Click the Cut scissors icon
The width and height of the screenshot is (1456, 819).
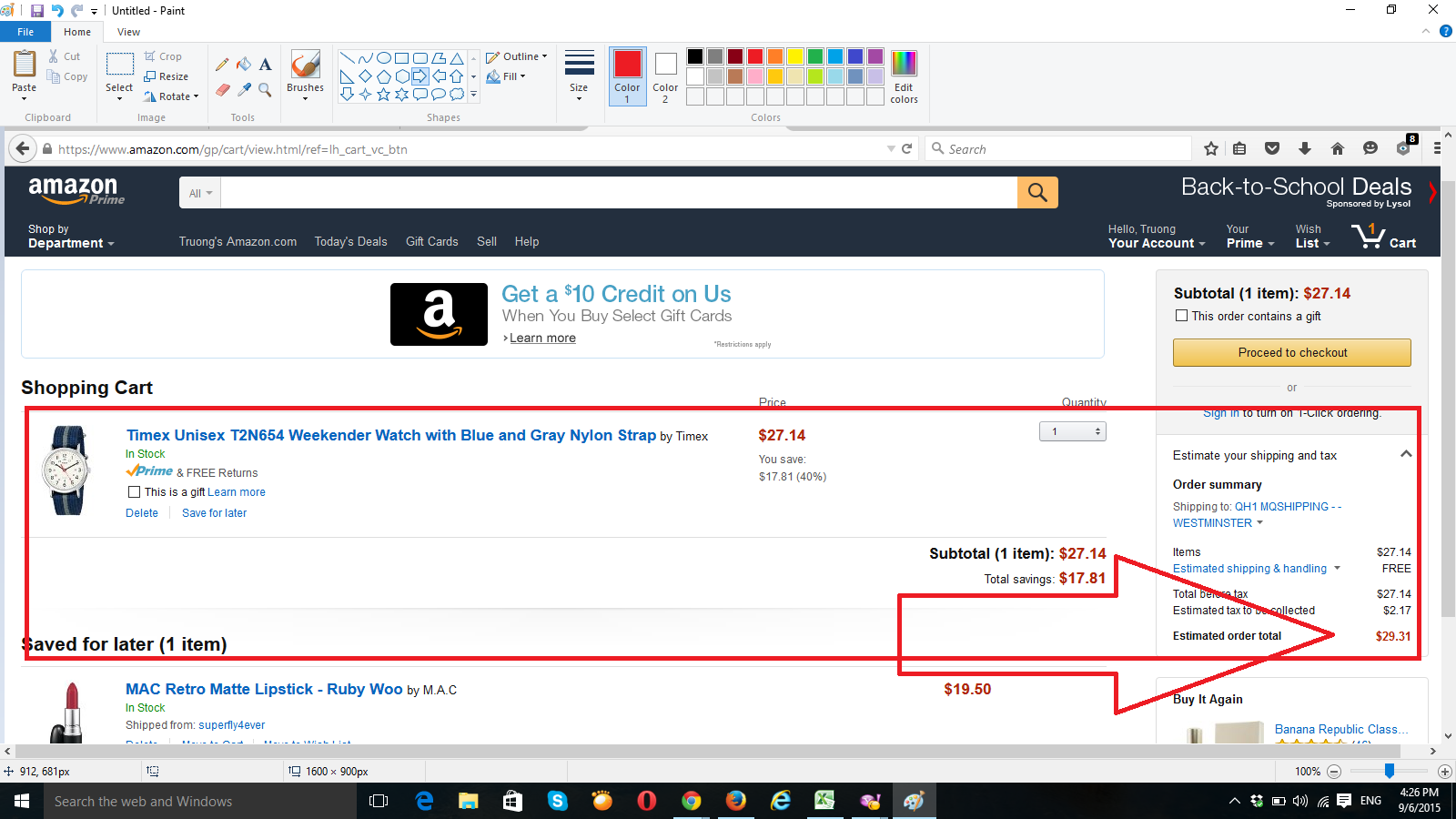(54, 56)
